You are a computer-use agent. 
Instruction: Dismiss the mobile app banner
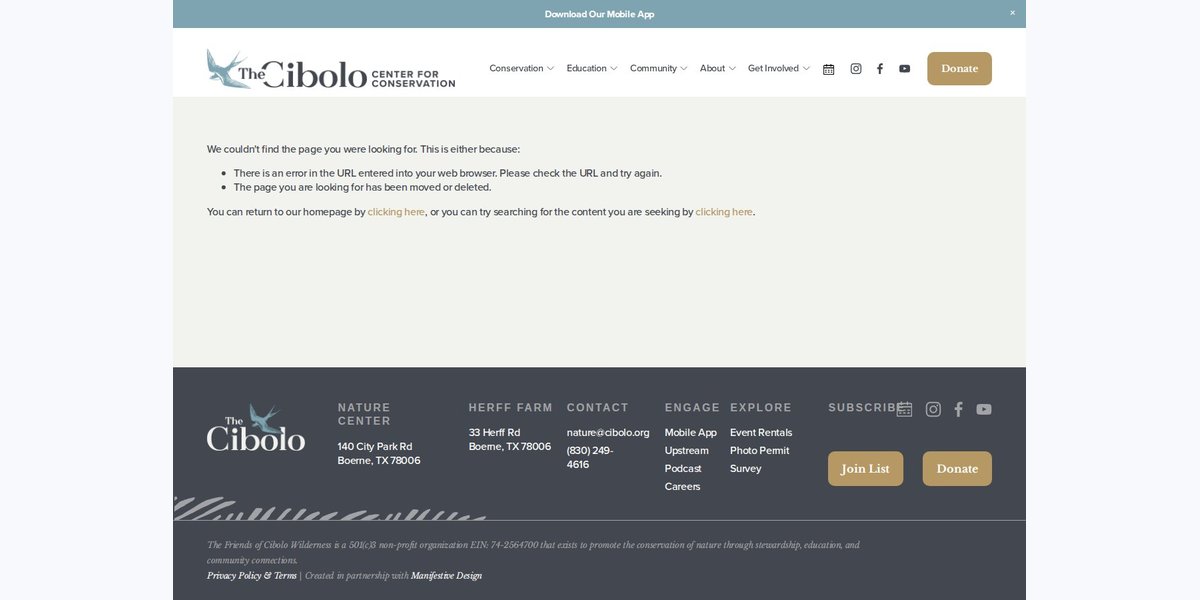tap(1012, 13)
